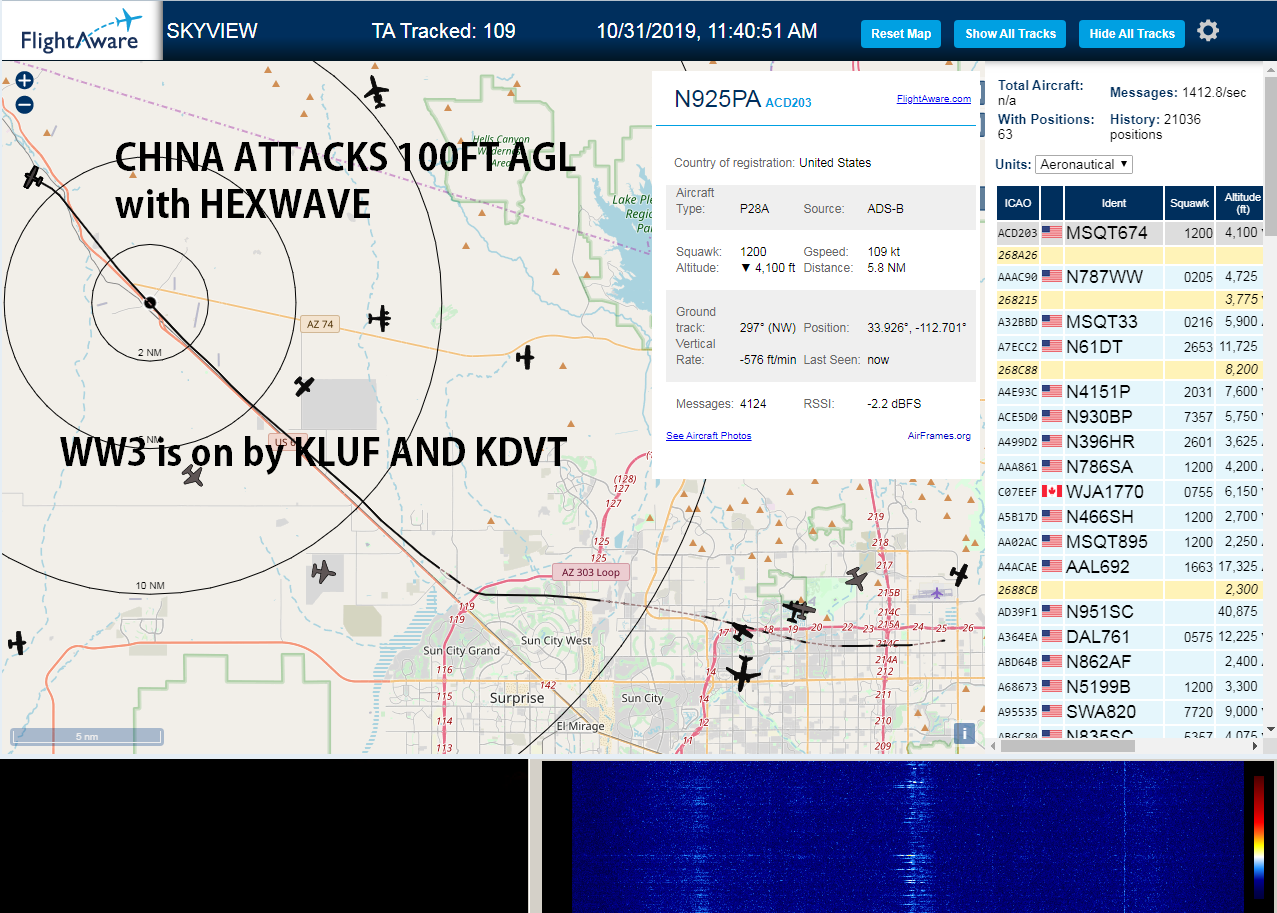1277x913 pixels.
Task: Click N925PA callsign in detail panel
Action: [x=716, y=98]
